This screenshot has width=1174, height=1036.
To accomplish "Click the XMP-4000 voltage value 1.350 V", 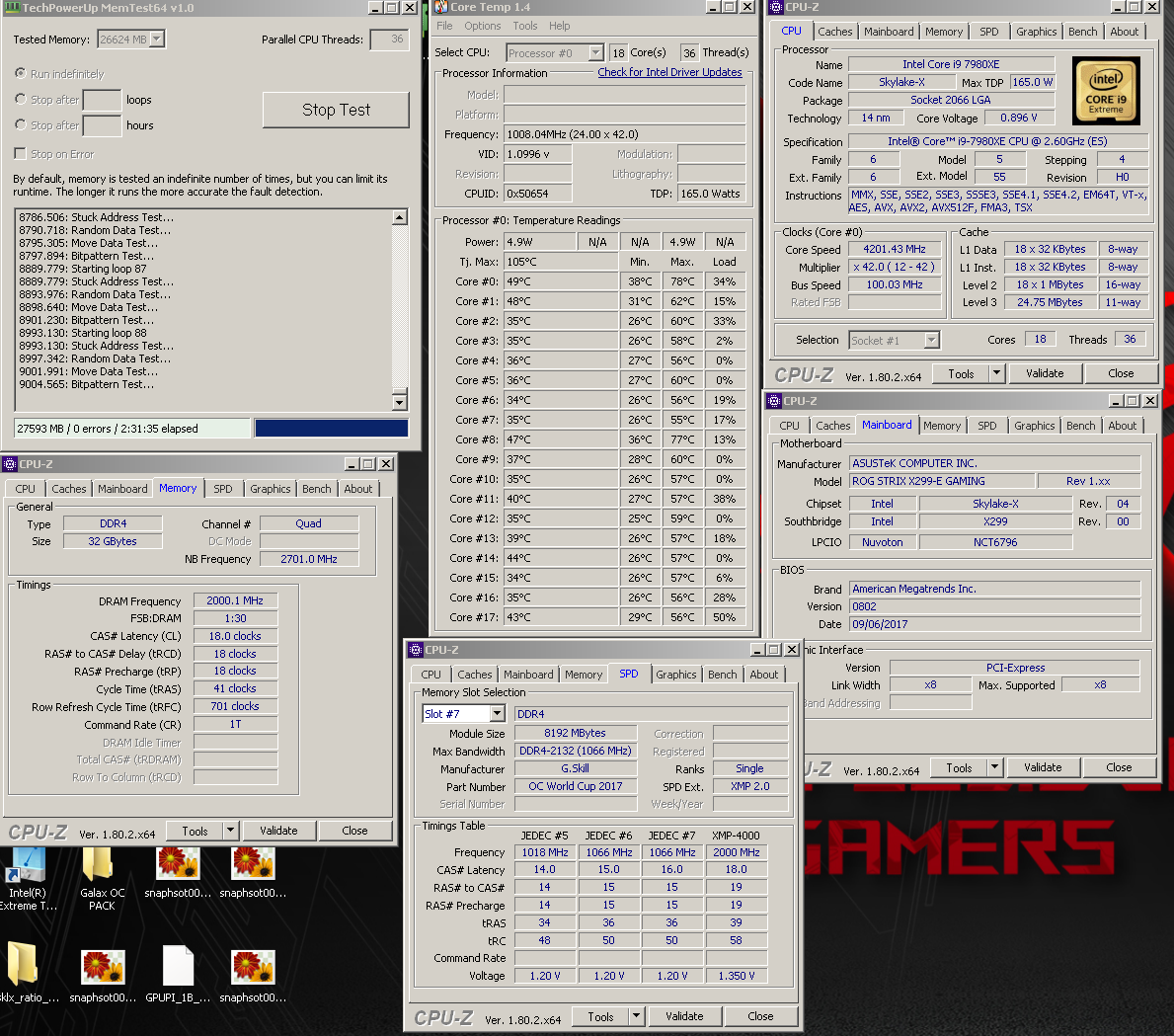I will [x=736, y=976].
